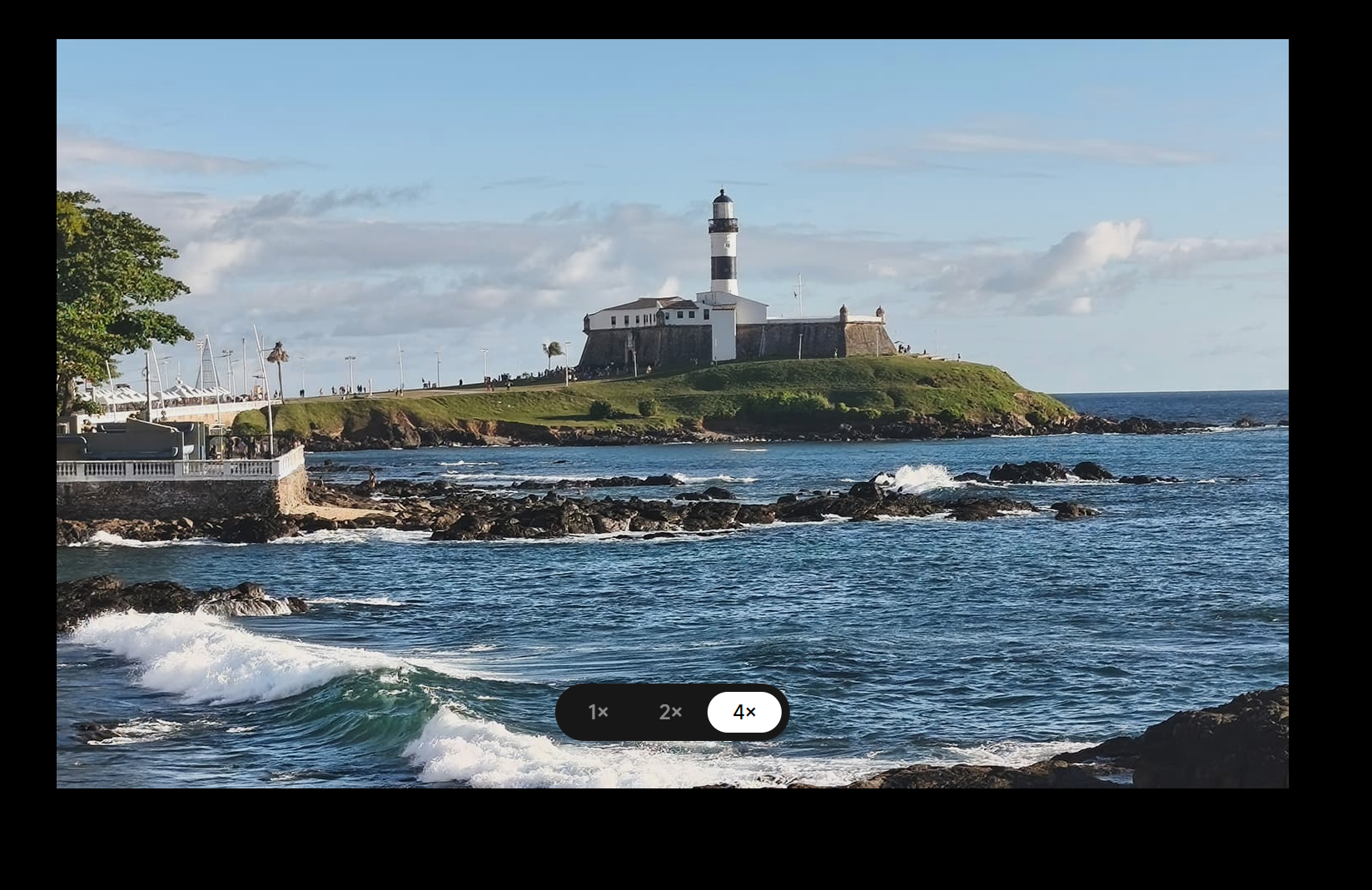Switch to 2× zoom level
Image resolution: width=1372 pixels, height=890 pixels.
[670, 712]
